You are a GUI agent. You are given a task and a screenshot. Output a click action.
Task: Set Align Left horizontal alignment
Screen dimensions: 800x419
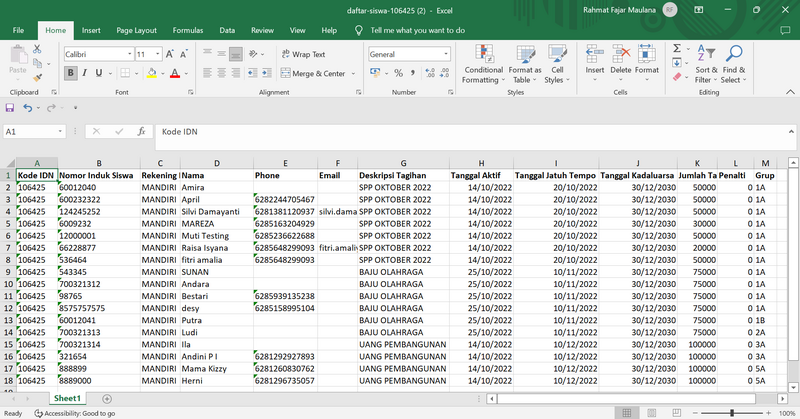tap(207, 73)
